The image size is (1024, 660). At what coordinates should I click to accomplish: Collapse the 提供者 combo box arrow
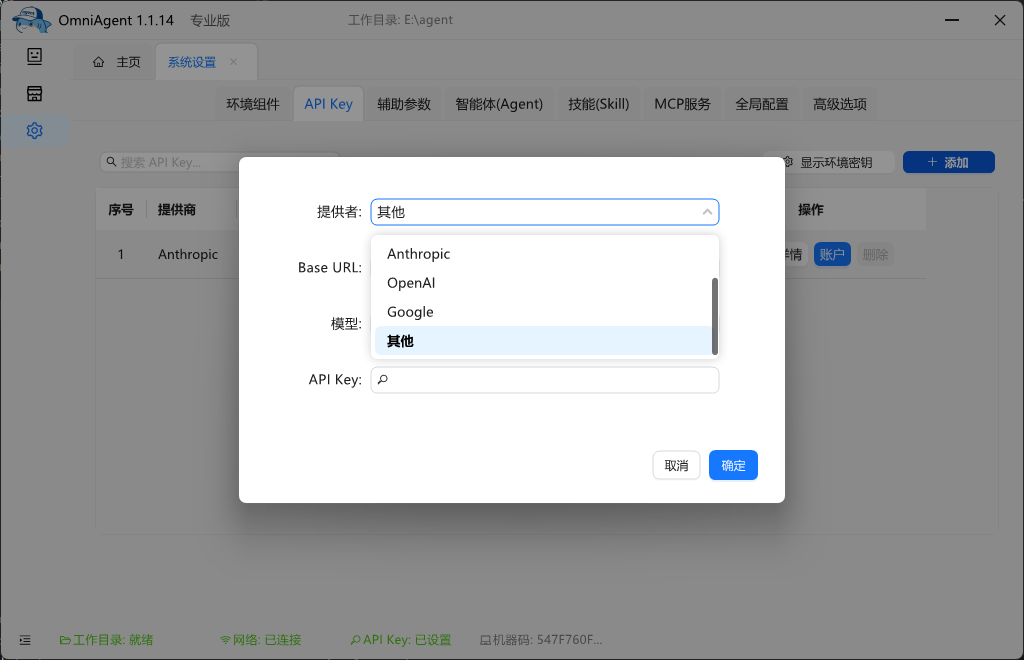pos(707,212)
